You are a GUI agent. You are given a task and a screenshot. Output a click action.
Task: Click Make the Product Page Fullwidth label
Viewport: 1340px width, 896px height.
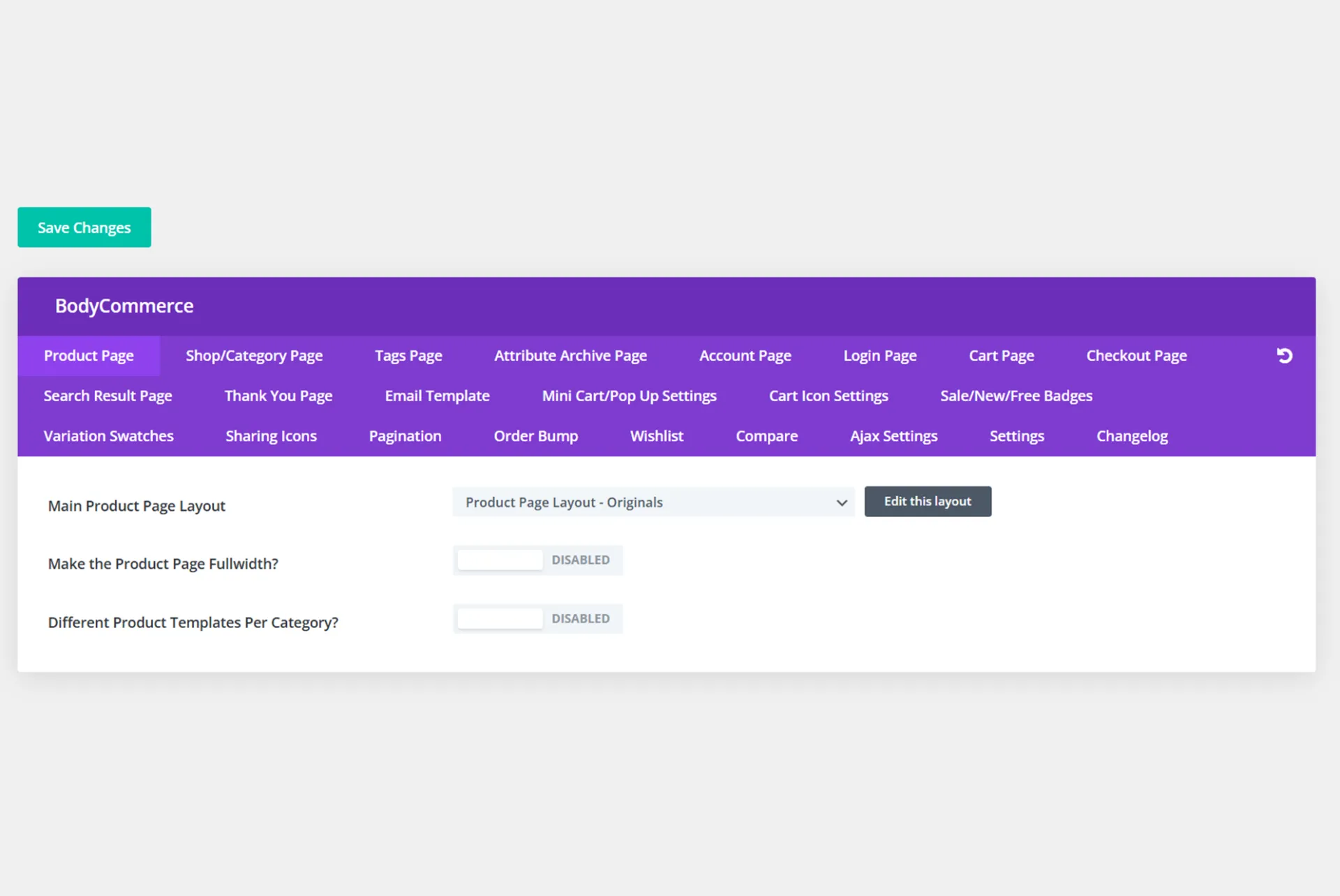pyautogui.click(x=163, y=564)
